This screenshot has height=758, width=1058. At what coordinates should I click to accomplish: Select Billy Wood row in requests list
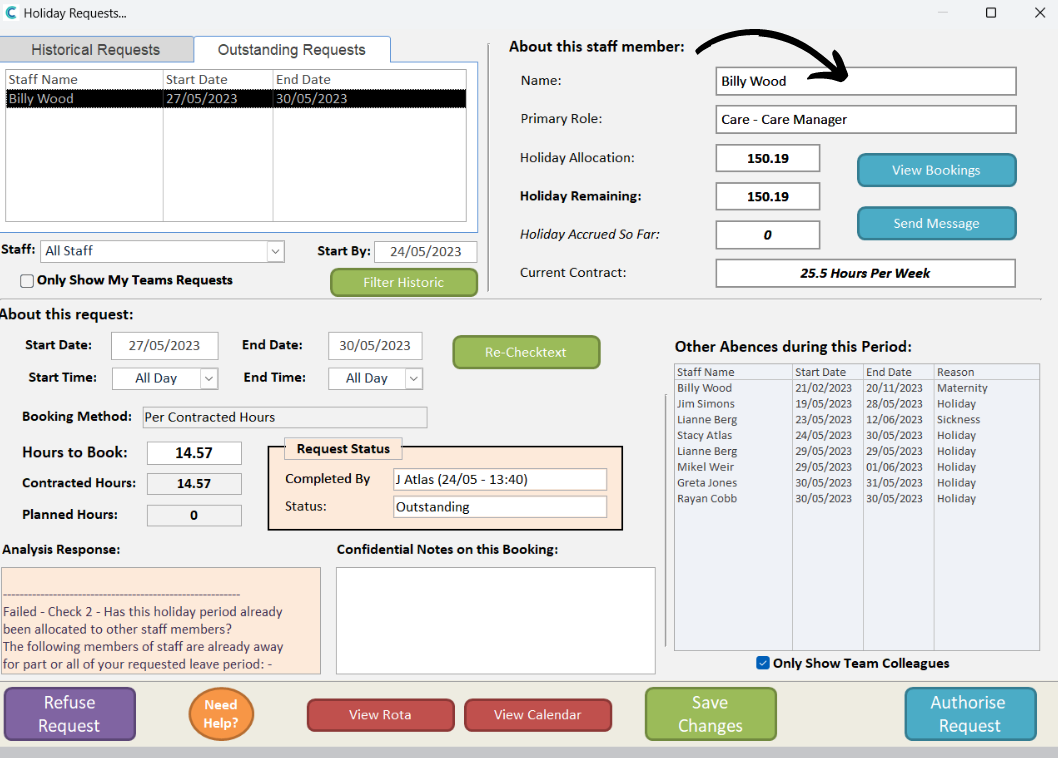(x=235, y=98)
